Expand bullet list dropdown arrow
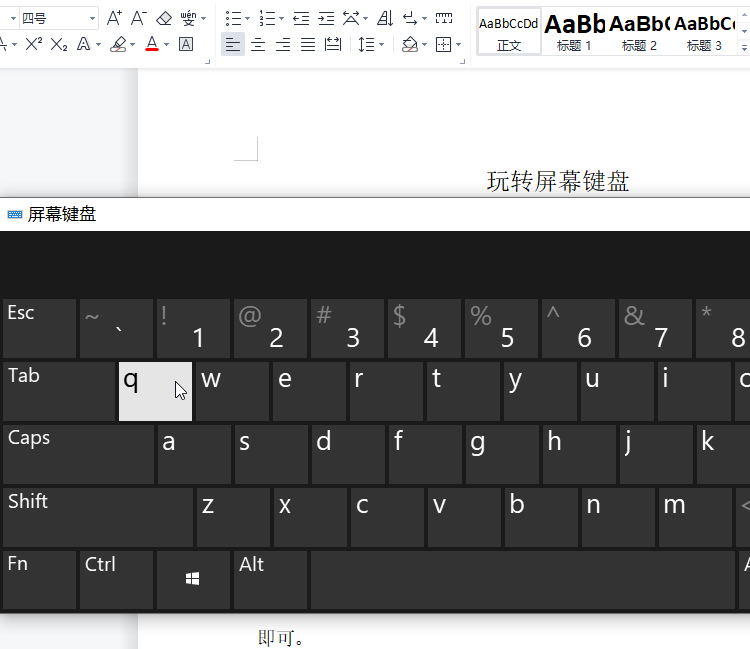Screen dimensions: 750x649 tap(247, 19)
